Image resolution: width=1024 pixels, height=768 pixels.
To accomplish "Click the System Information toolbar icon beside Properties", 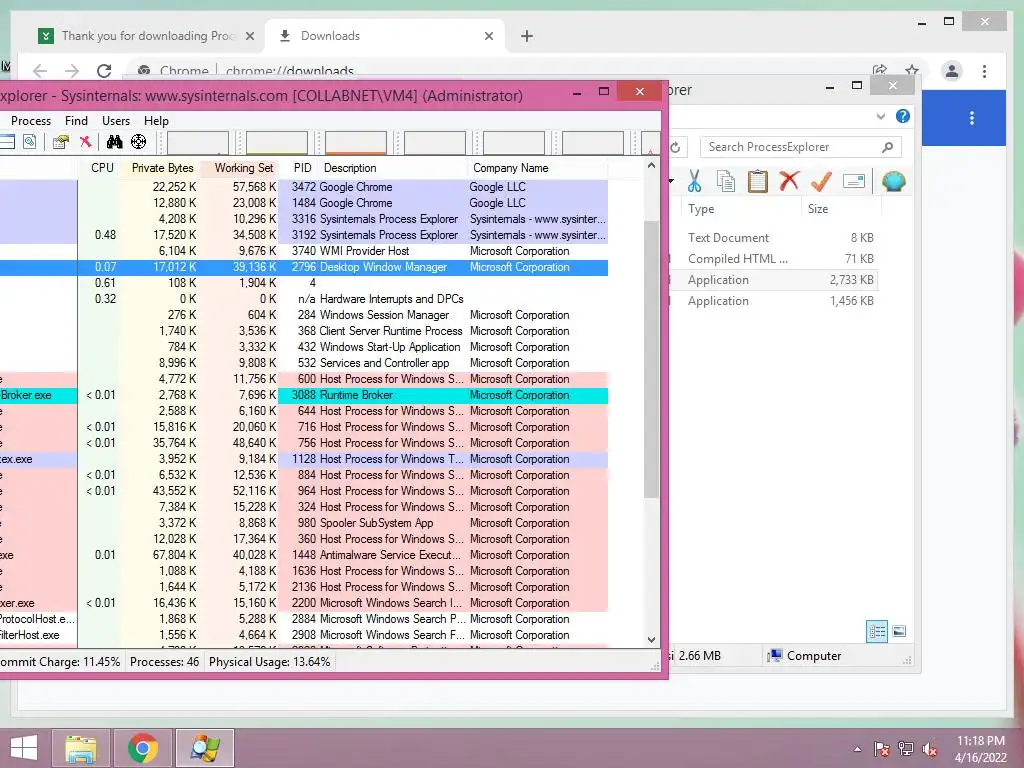I will click(29, 142).
